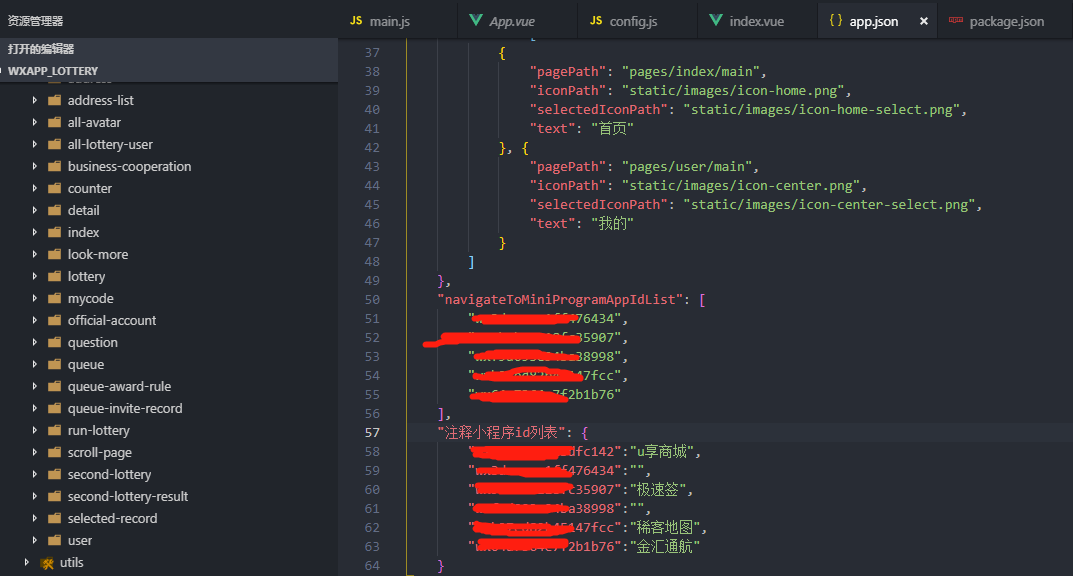
Task: Click the "我的" text value
Action: (612, 224)
